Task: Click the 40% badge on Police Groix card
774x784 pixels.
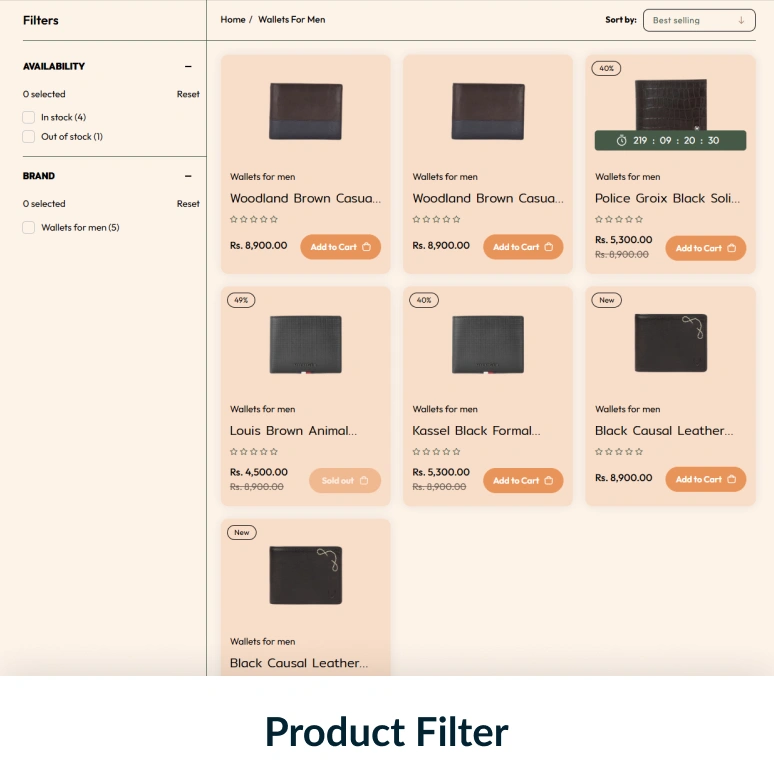Action: coord(606,68)
